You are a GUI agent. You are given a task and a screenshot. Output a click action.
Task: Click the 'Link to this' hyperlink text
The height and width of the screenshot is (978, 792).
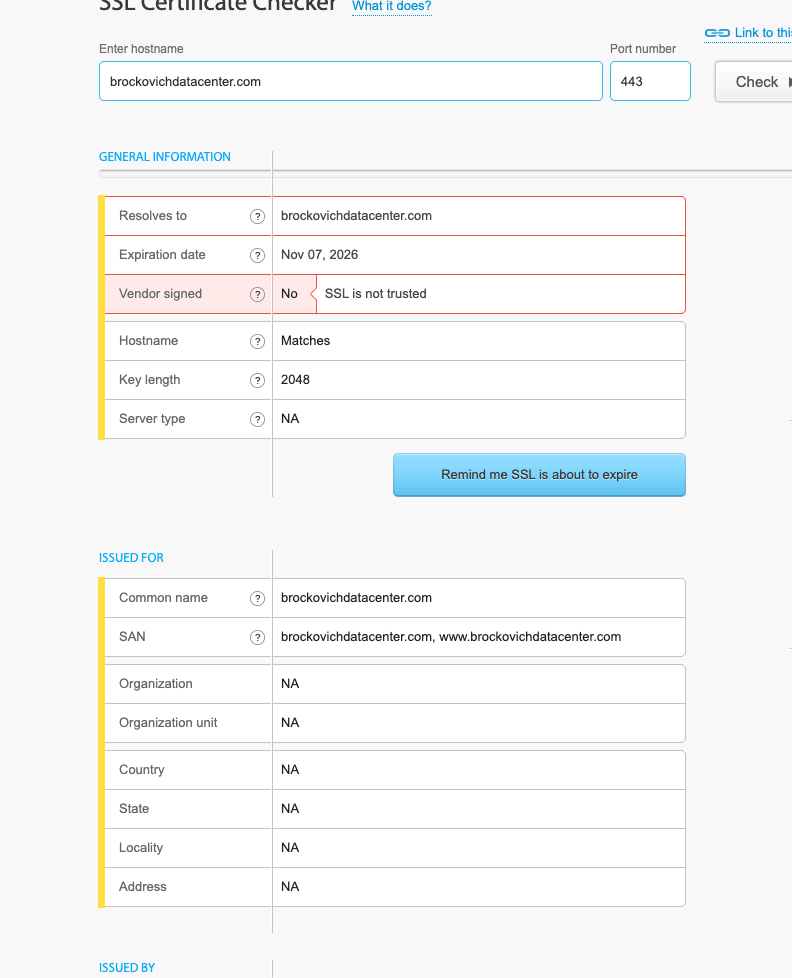[763, 33]
